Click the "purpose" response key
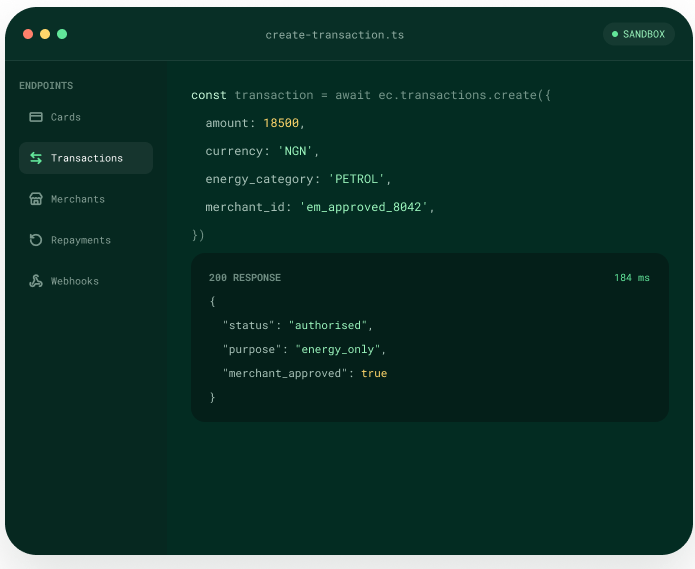This screenshot has width=695, height=569. pos(252,350)
